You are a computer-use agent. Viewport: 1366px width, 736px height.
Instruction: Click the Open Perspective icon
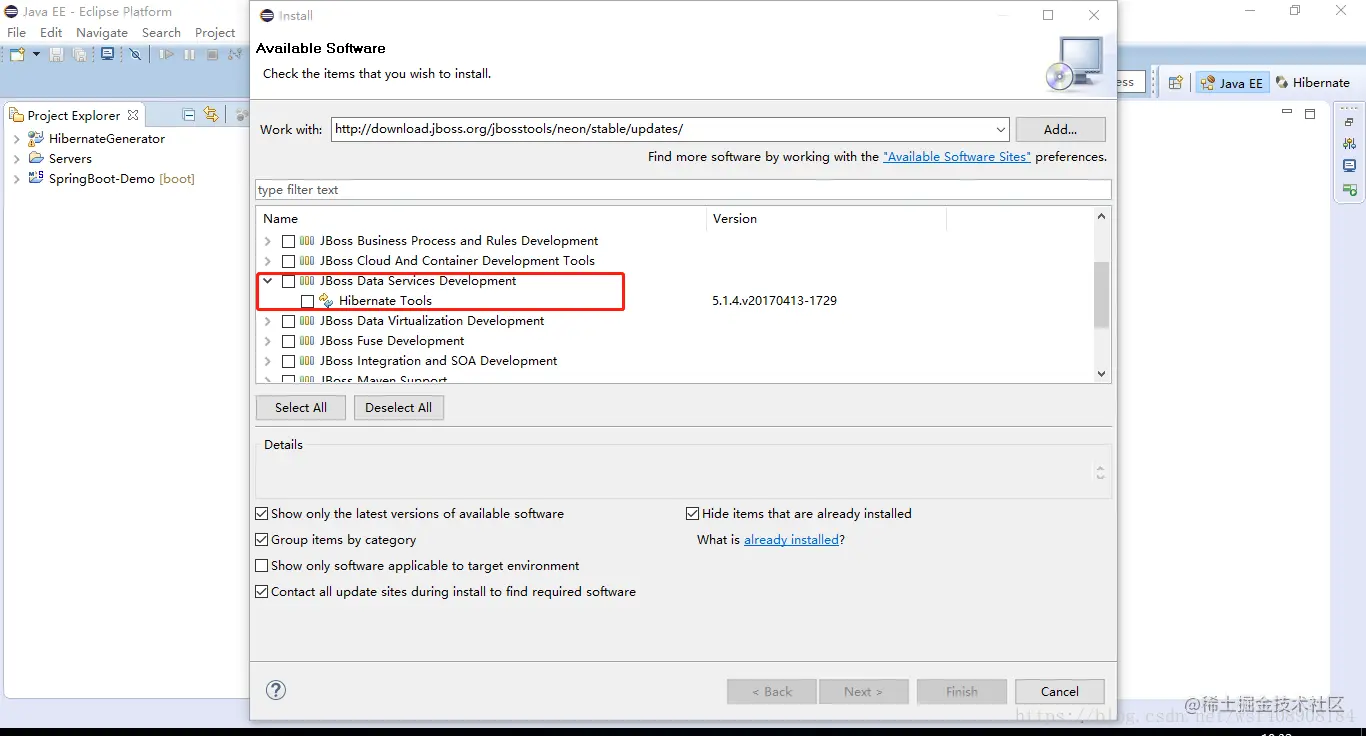(1176, 83)
